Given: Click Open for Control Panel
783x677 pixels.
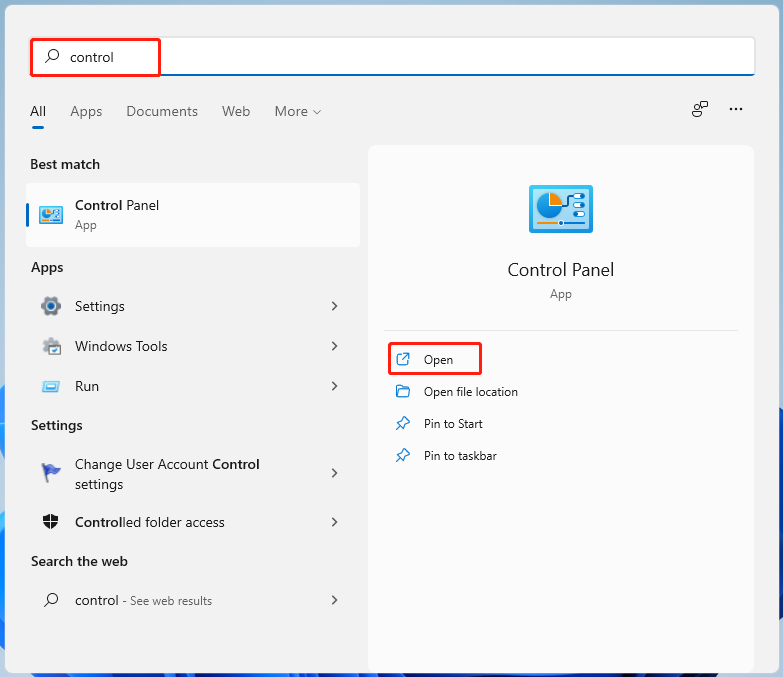Looking at the screenshot, I should click(x=435, y=359).
